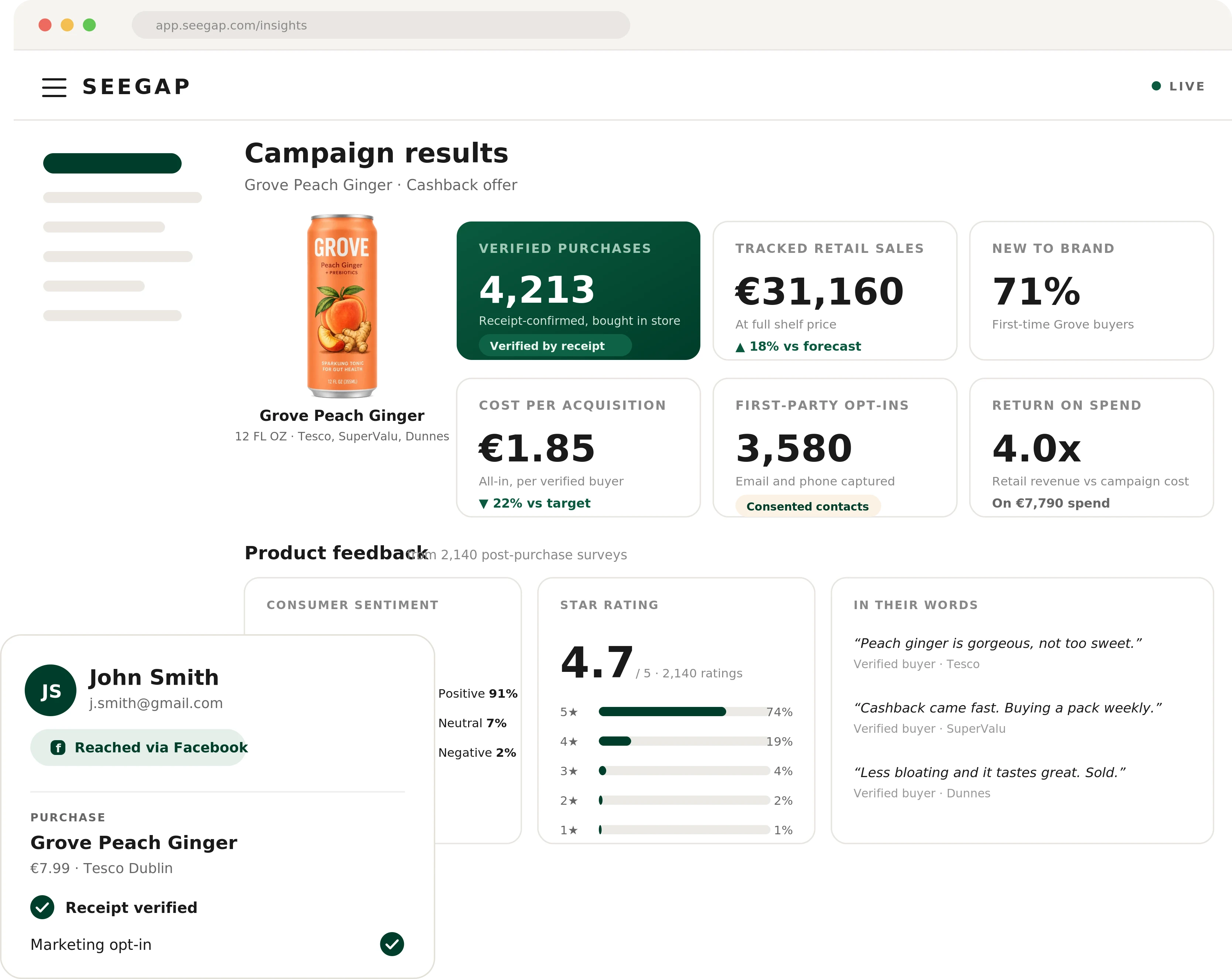The width and height of the screenshot is (1232, 979).
Task: Click the 1-star rating bar
Action: click(x=684, y=830)
